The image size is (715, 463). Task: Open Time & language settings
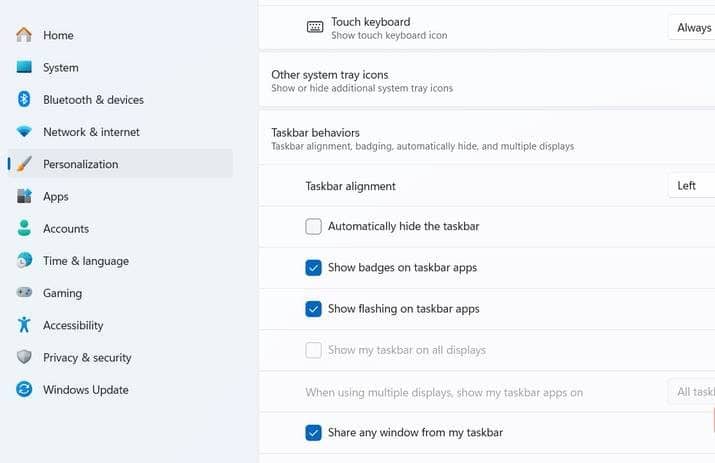coord(120,260)
